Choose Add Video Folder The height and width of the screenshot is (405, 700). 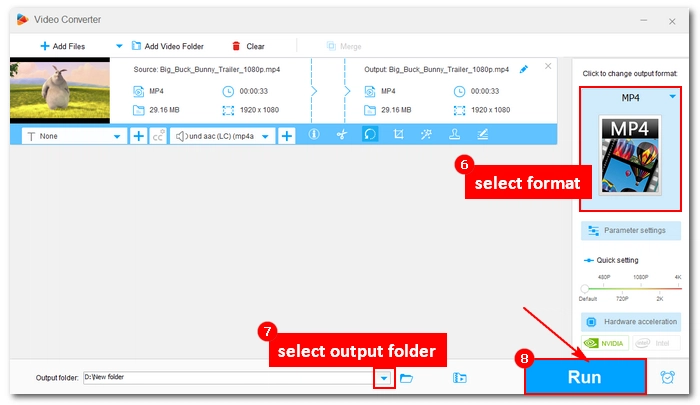(x=168, y=46)
